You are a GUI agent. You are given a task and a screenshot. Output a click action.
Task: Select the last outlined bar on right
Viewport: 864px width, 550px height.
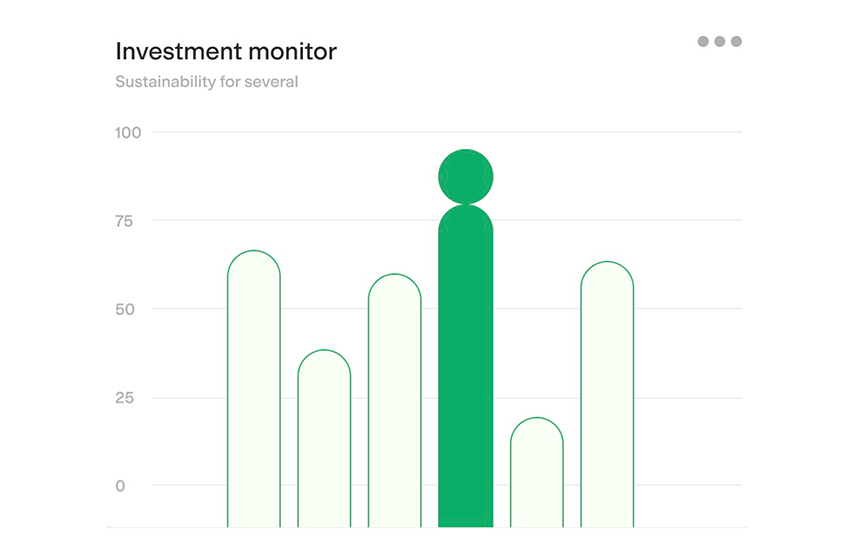607,394
